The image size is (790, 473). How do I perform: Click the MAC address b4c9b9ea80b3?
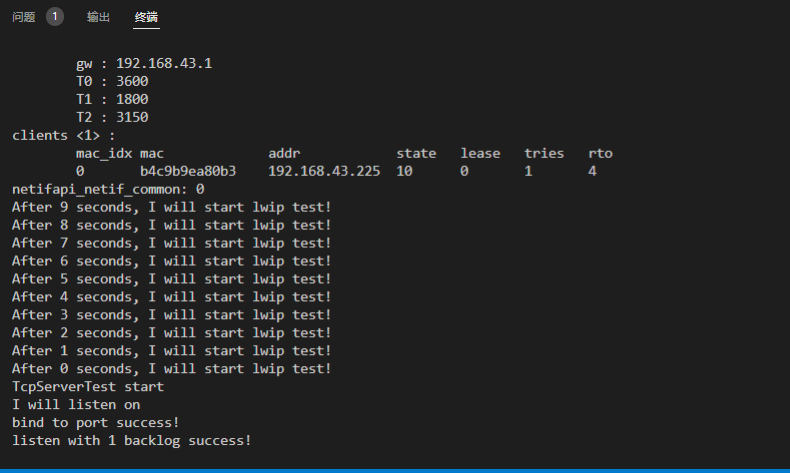point(188,171)
